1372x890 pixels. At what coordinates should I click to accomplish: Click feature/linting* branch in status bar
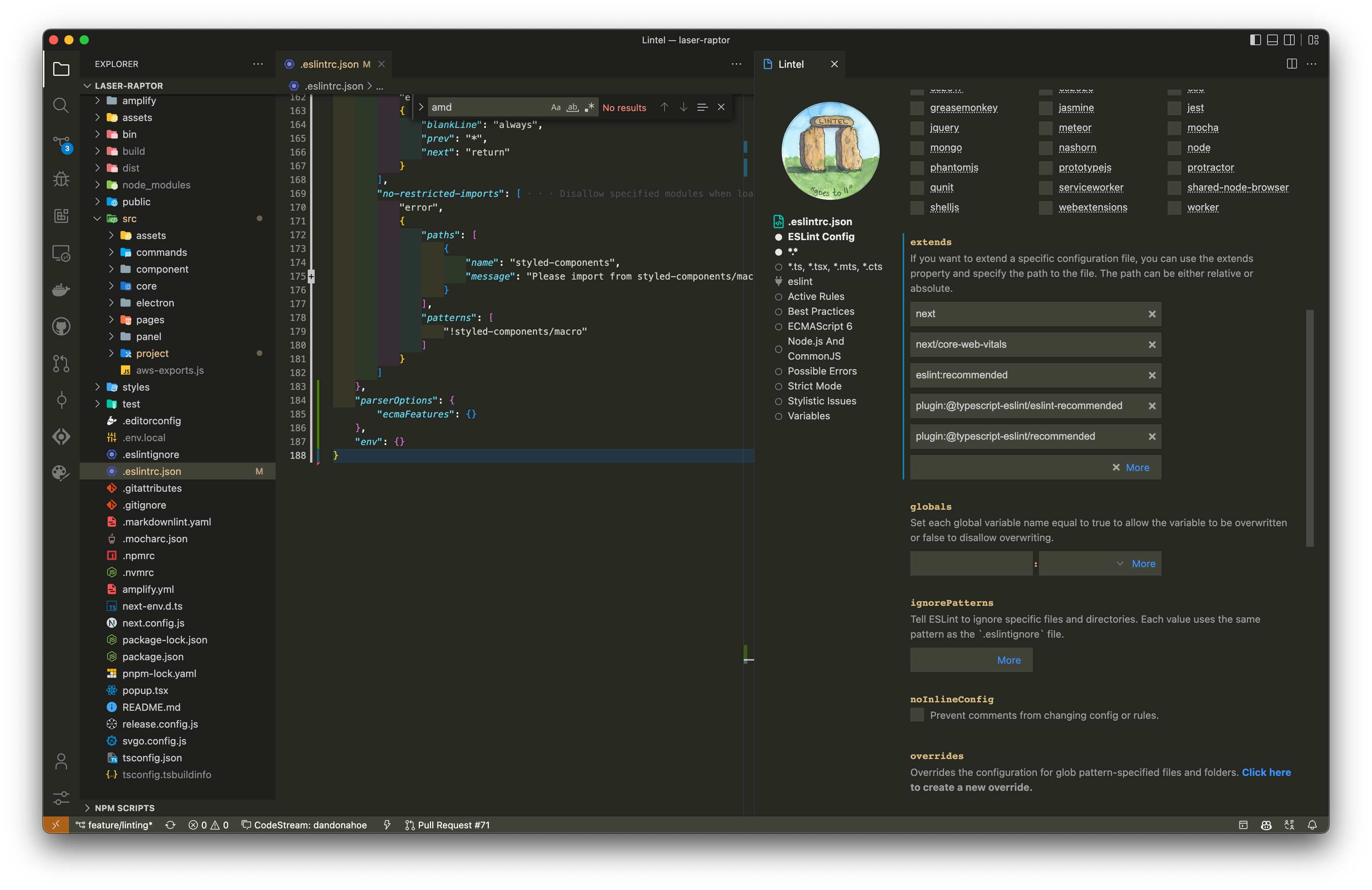coord(114,825)
